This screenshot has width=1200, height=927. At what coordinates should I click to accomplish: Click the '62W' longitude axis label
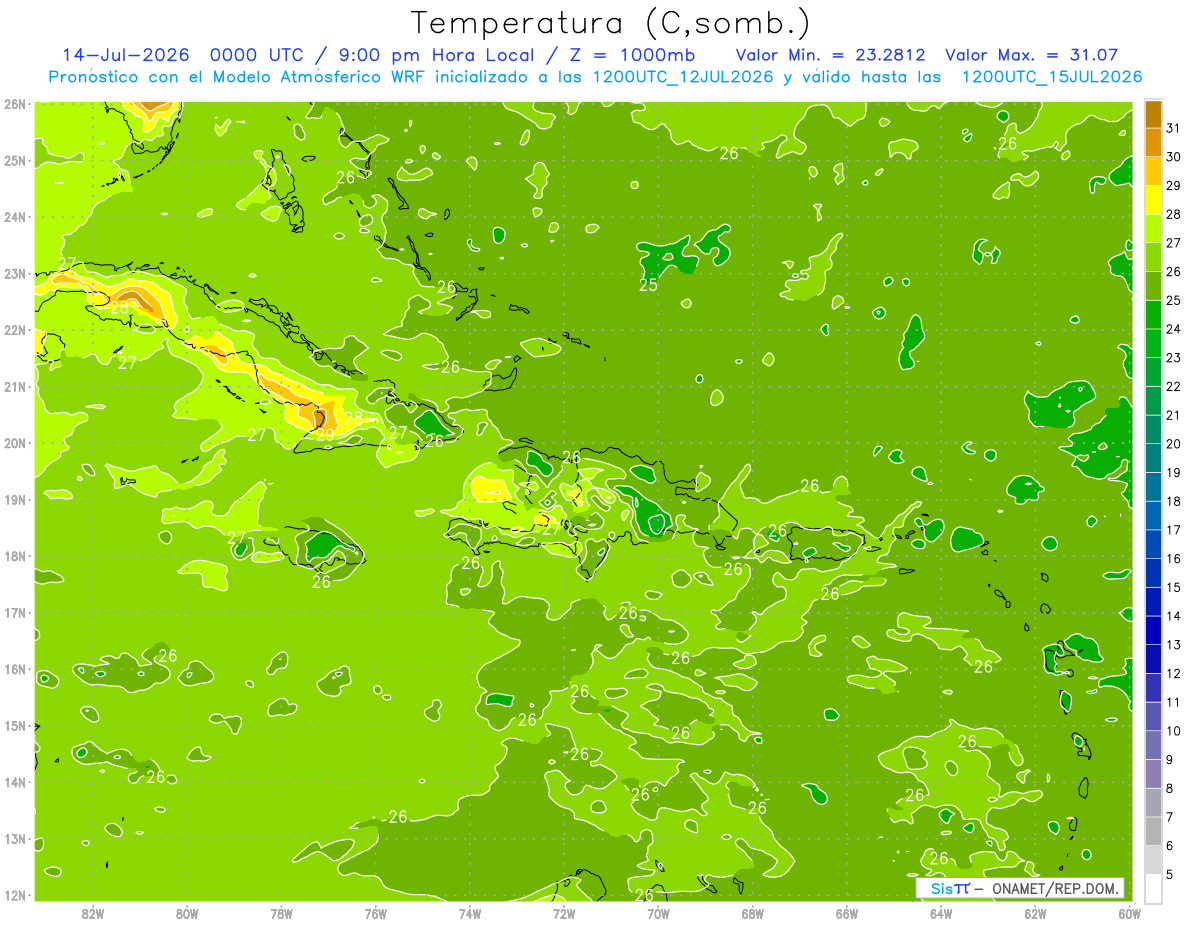coord(1036,913)
